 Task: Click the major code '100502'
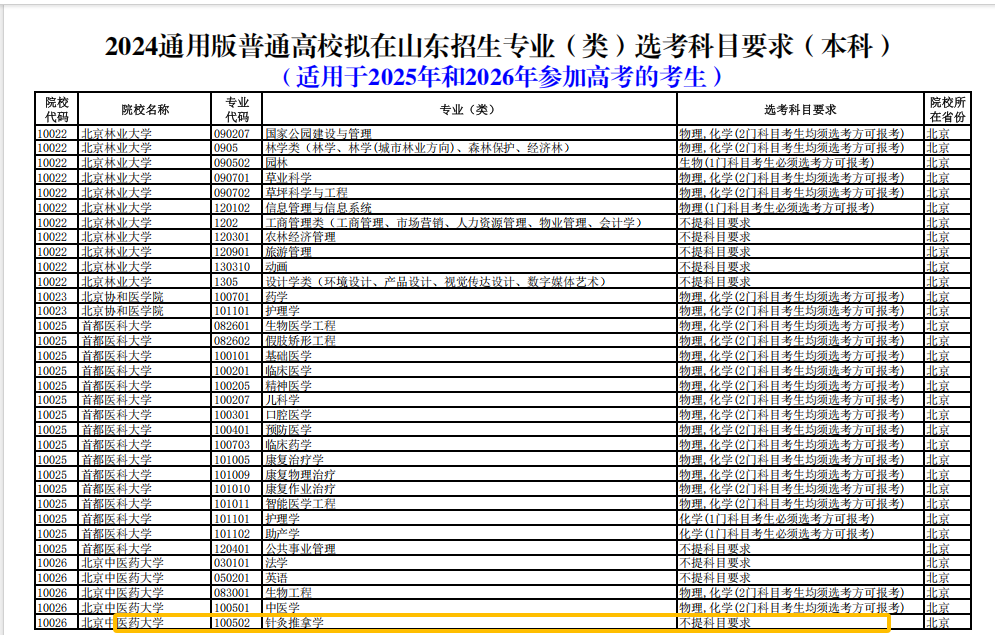pyautogui.click(x=232, y=623)
